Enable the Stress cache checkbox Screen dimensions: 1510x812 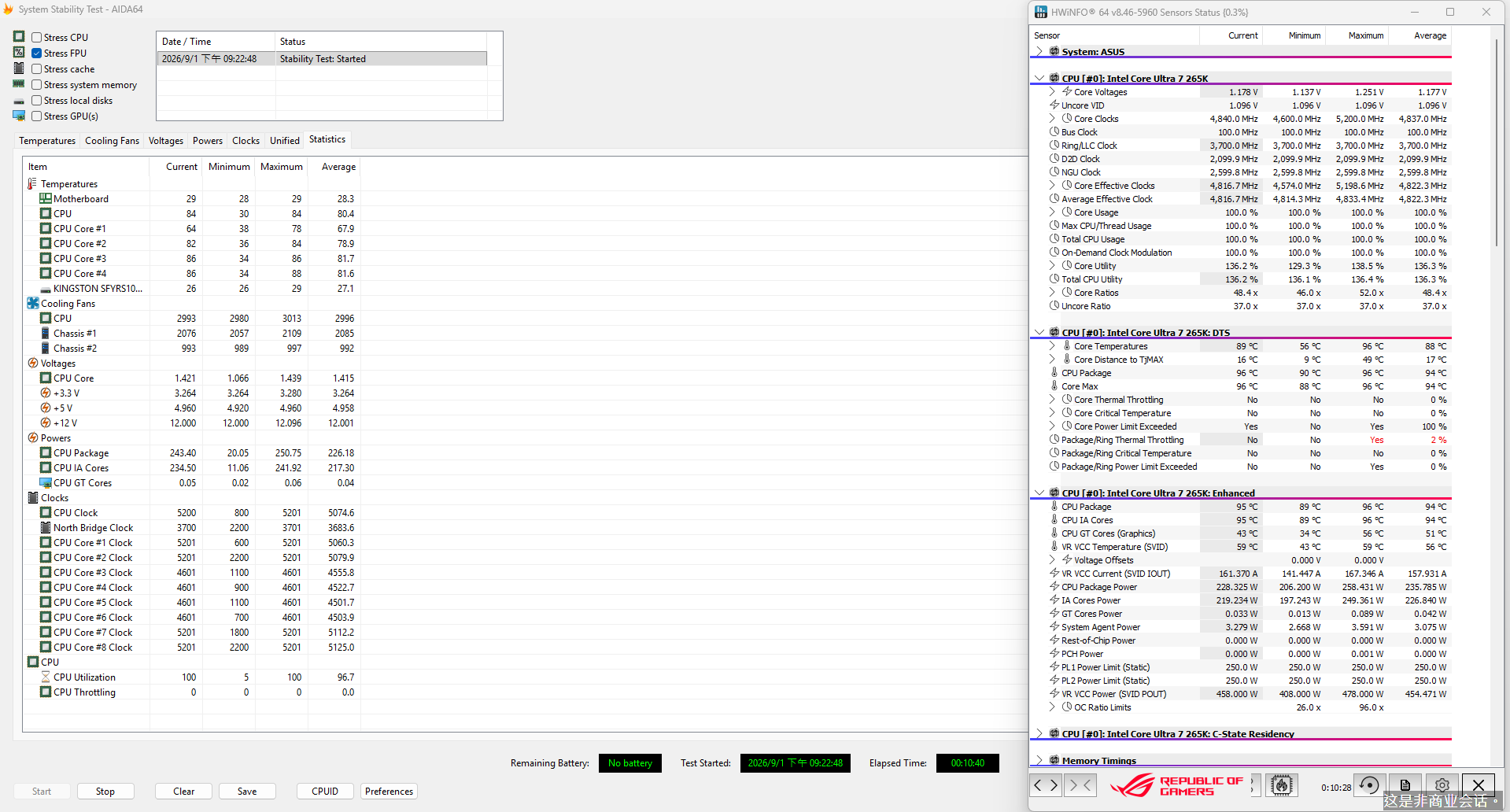[x=36, y=68]
